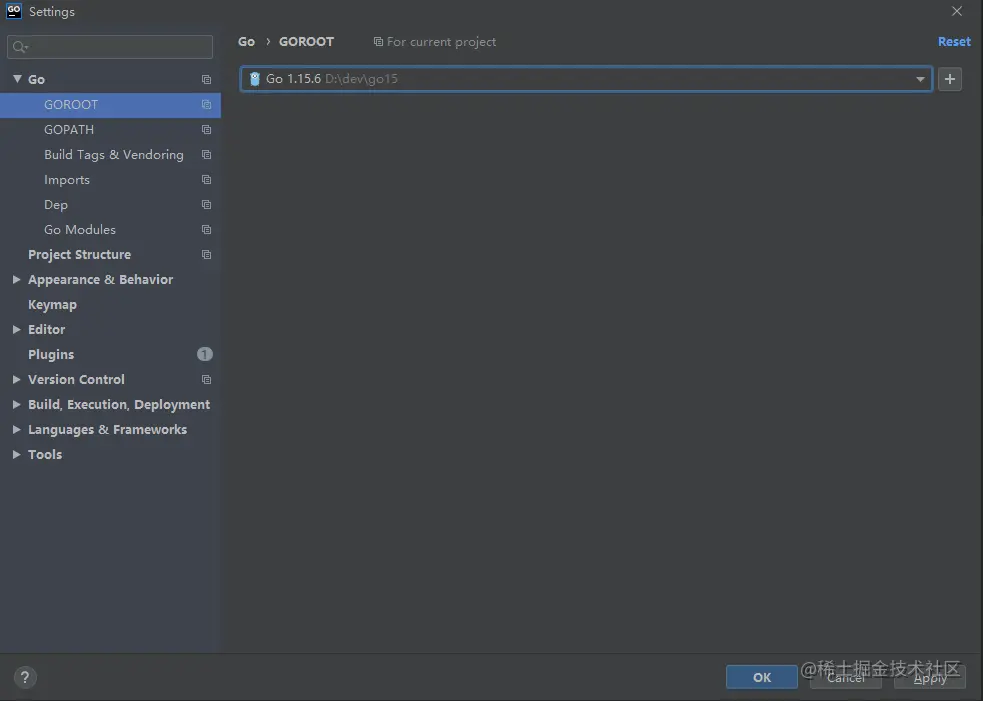Click the Go breadcrumb in the header
983x701 pixels.
(246, 42)
